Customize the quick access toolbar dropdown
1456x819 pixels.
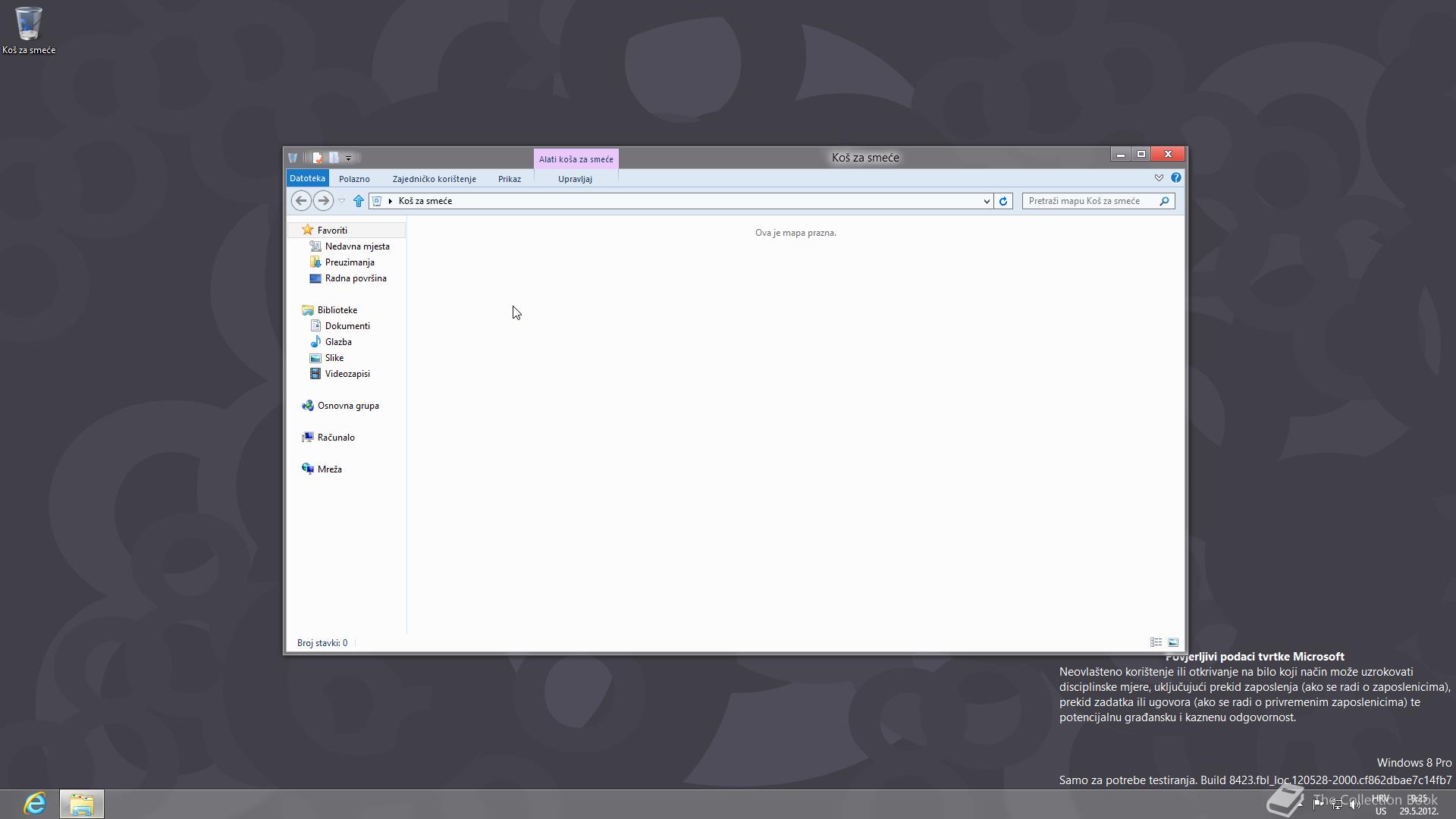[x=348, y=157]
